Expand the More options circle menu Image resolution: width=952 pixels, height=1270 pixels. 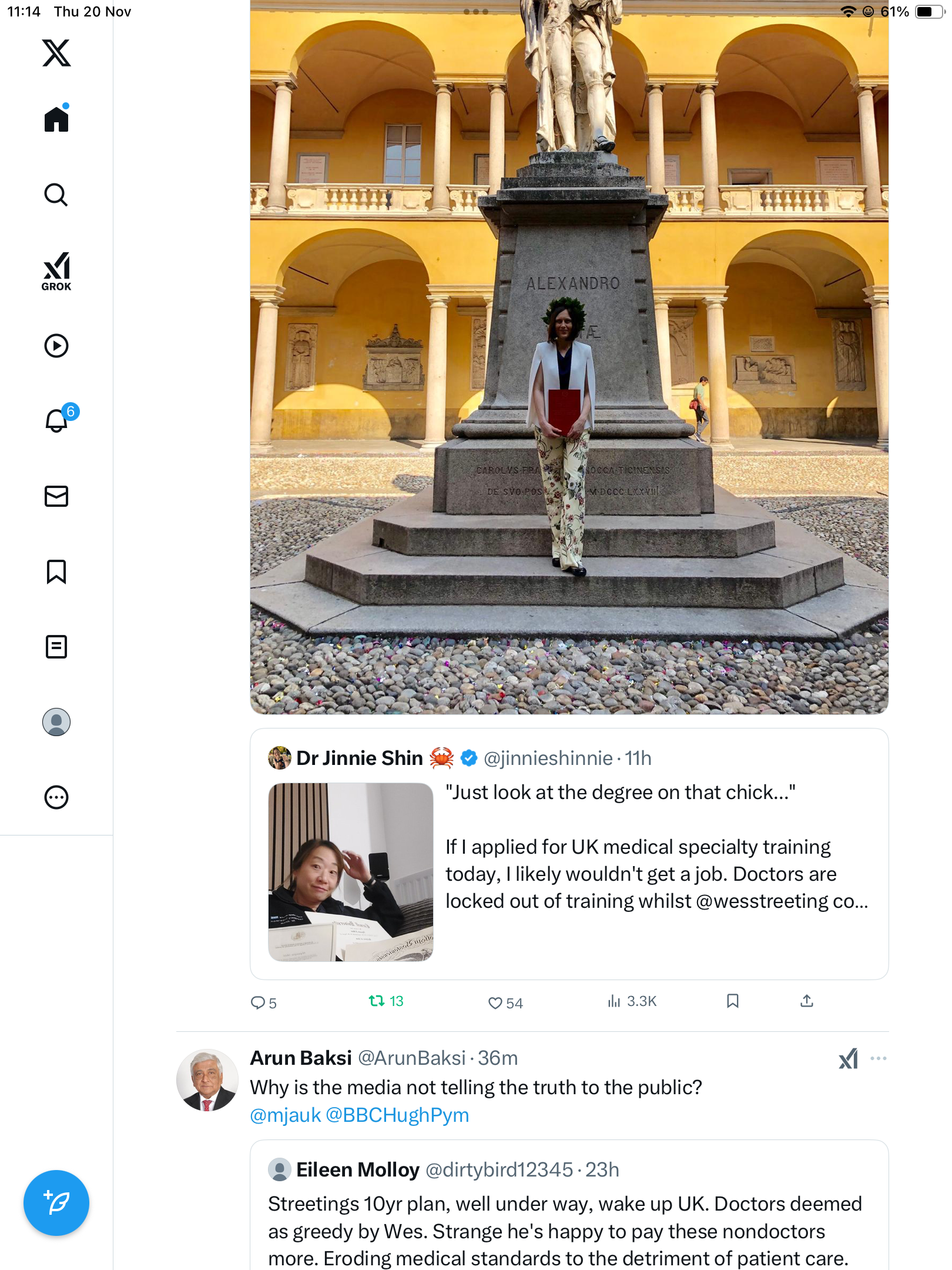tap(56, 797)
